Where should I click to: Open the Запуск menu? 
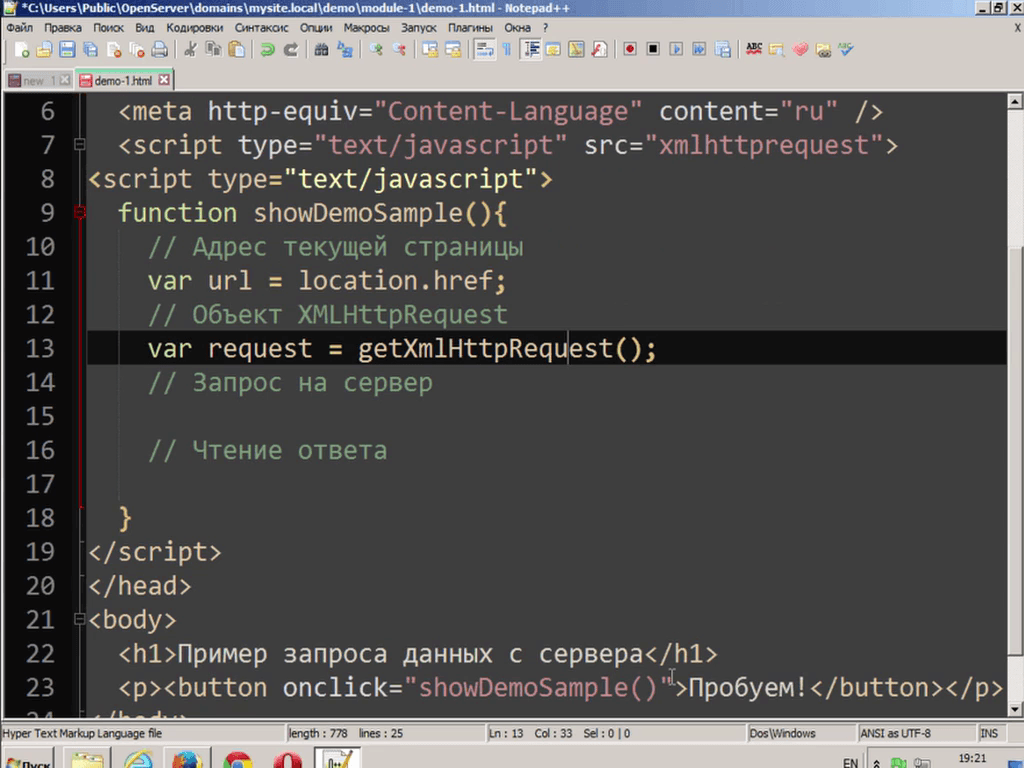click(419, 28)
